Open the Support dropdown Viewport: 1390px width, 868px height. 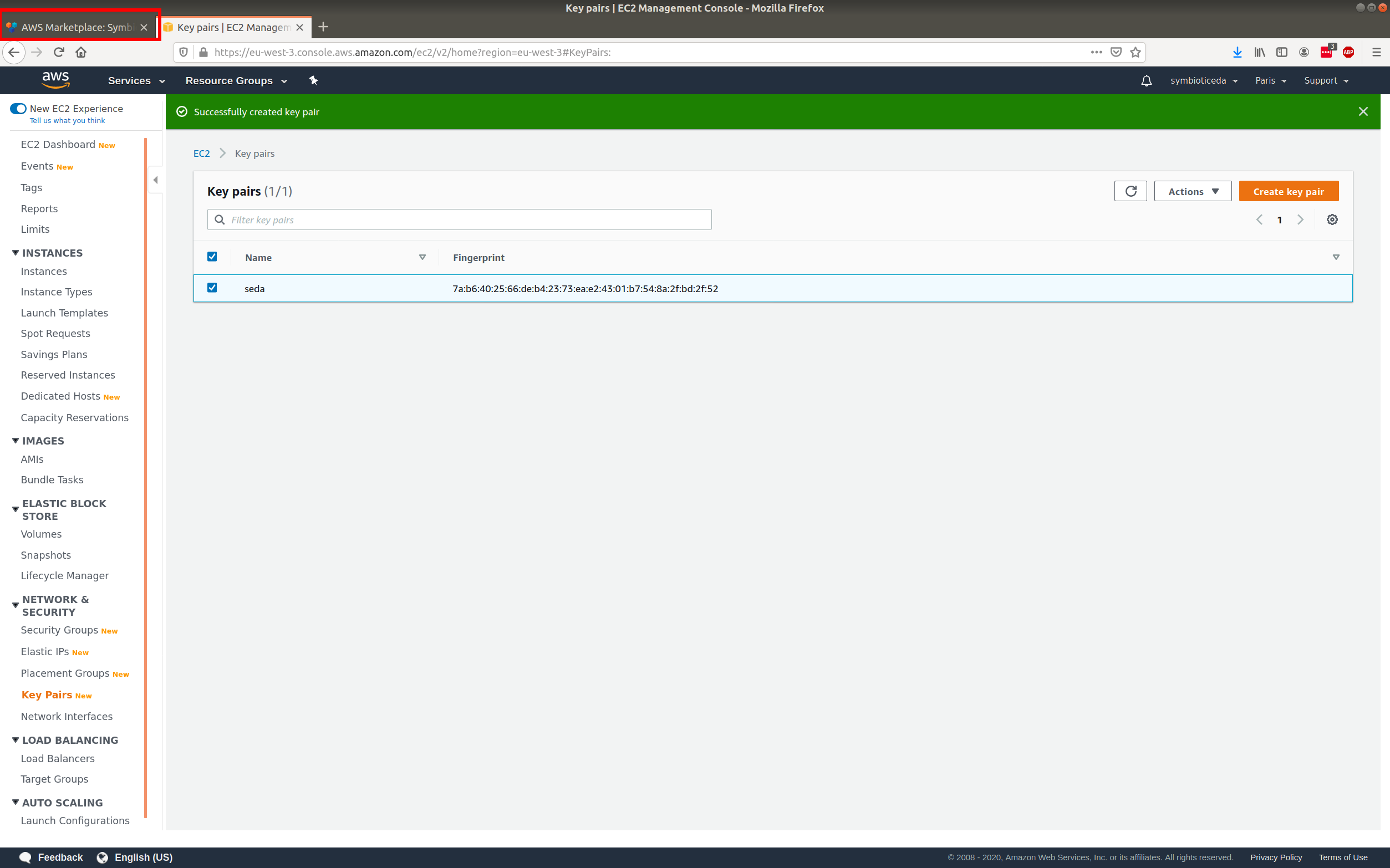[1326, 81]
